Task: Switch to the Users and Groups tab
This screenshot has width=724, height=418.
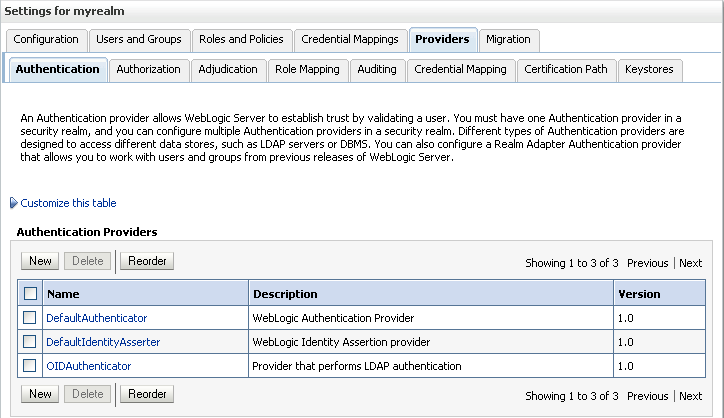Action: point(139,40)
